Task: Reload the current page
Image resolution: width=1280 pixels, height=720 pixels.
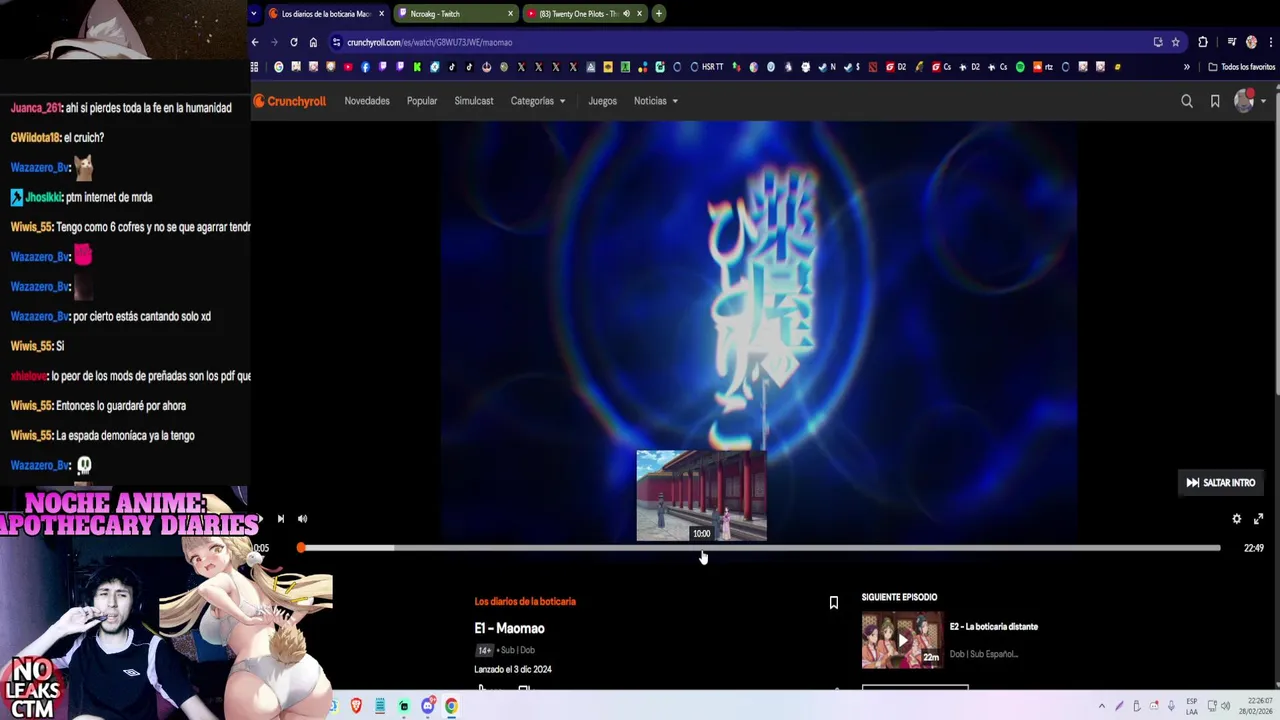Action: (294, 42)
